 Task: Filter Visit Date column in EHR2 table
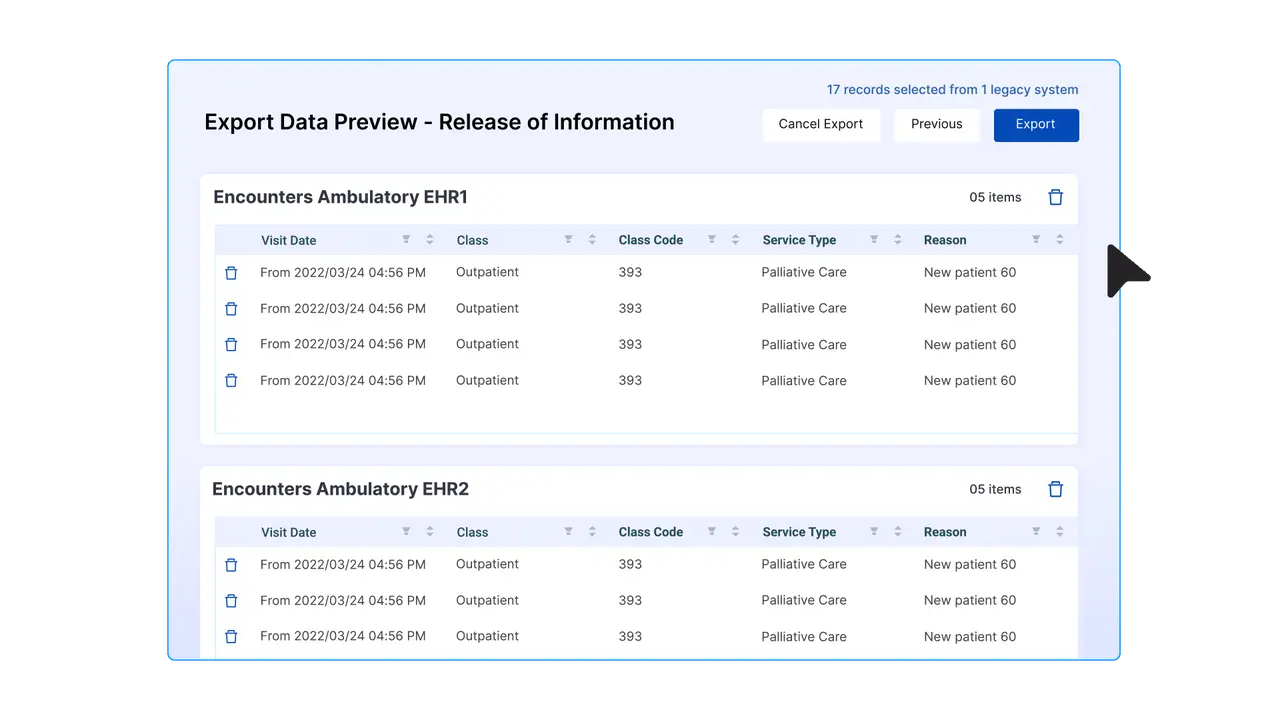tap(406, 532)
